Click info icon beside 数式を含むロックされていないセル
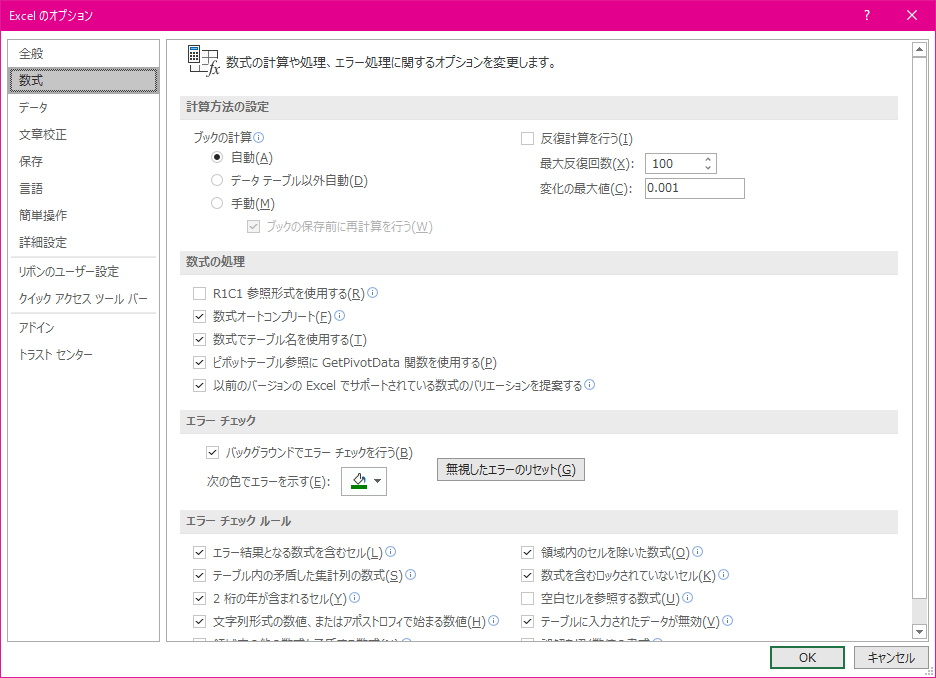The height and width of the screenshot is (678, 936). (723, 575)
